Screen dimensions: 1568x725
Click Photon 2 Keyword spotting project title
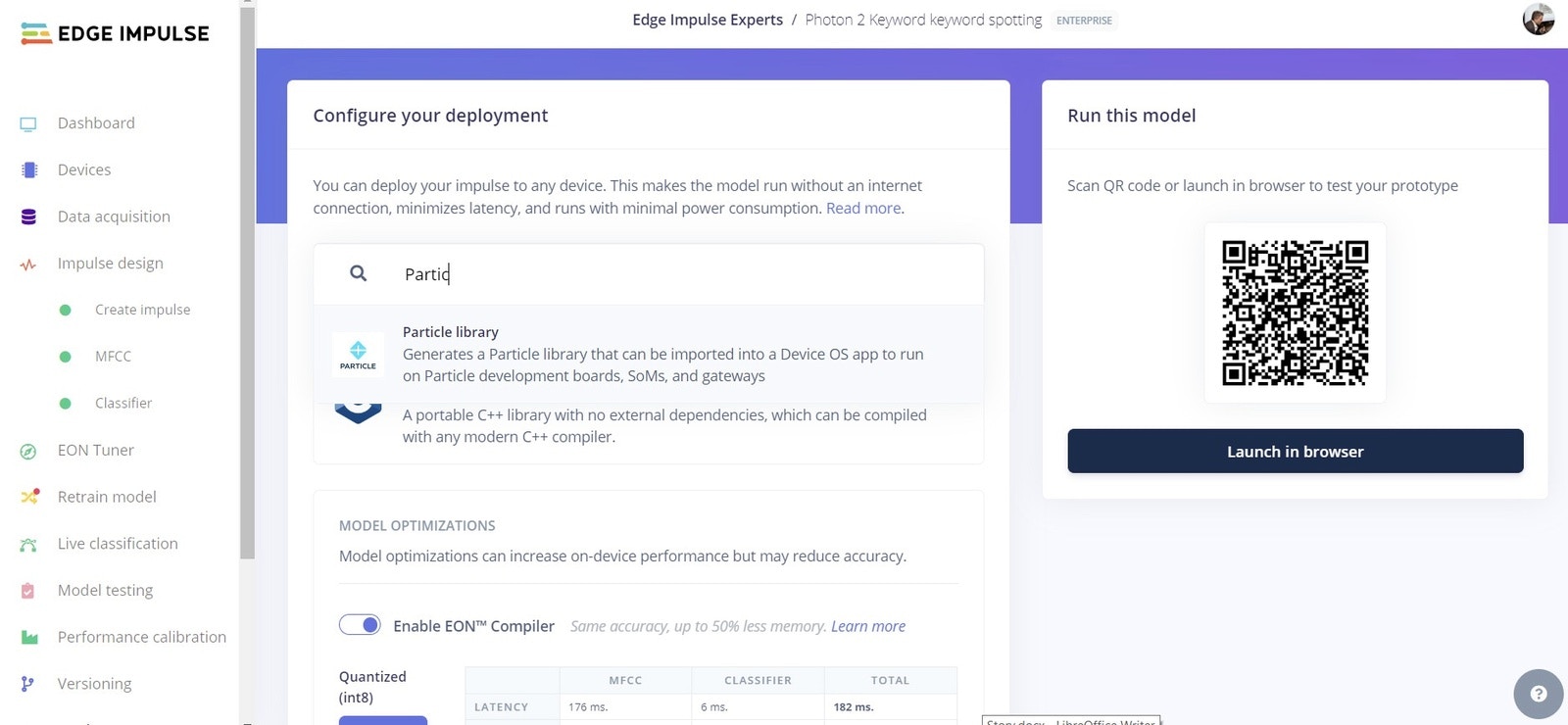923,20
